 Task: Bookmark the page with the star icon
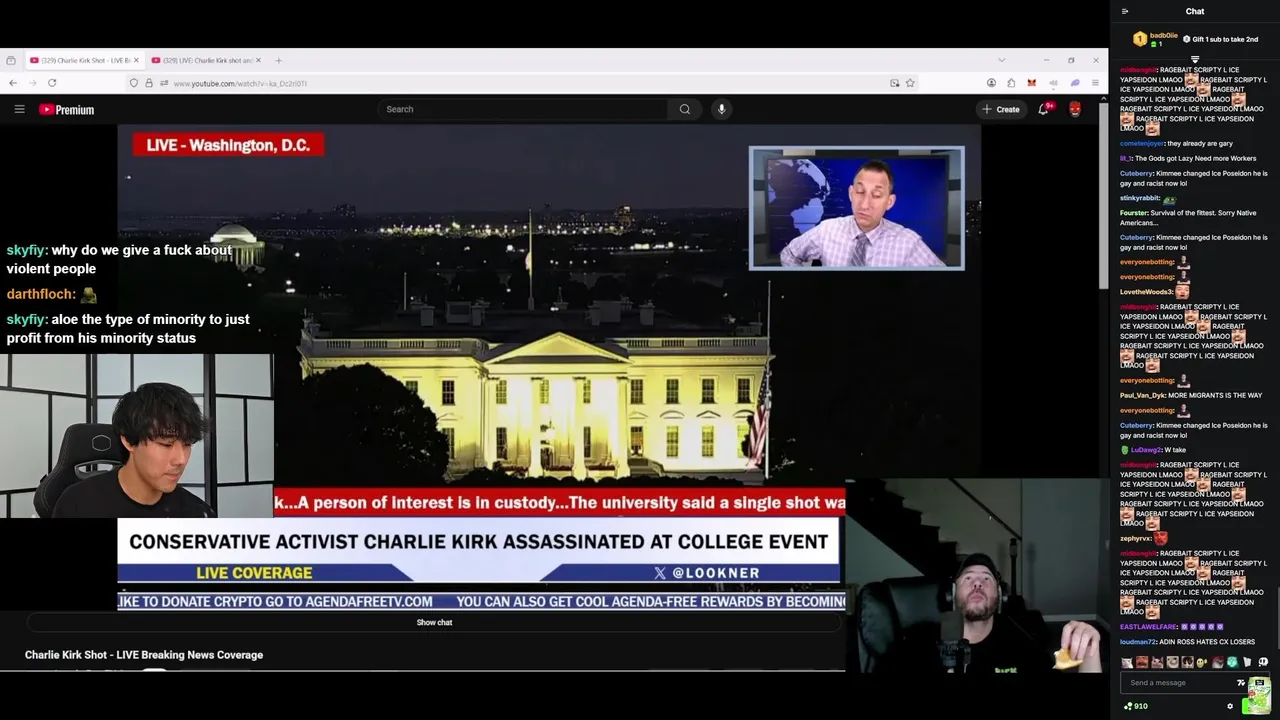(x=910, y=83)
